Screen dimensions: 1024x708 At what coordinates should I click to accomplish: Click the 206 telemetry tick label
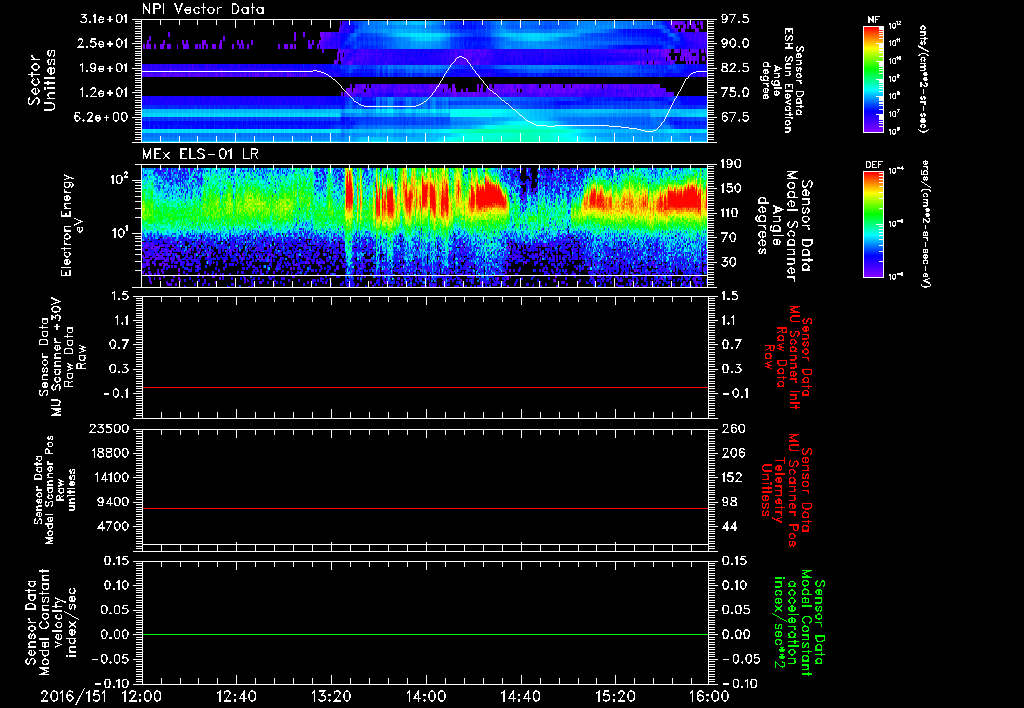[x=732, y=453]
